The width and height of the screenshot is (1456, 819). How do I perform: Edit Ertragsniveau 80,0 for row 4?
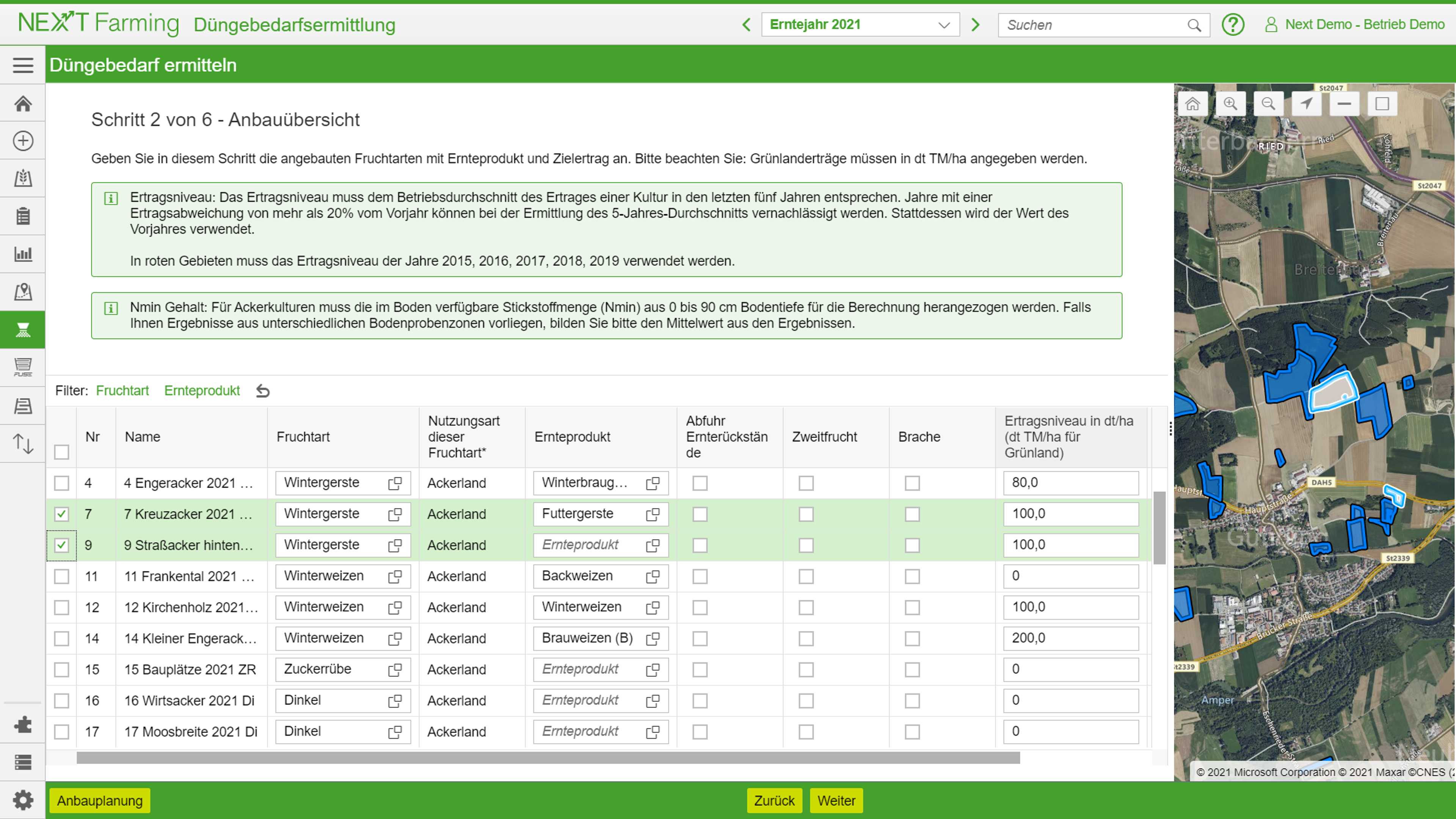[1071, 483]
